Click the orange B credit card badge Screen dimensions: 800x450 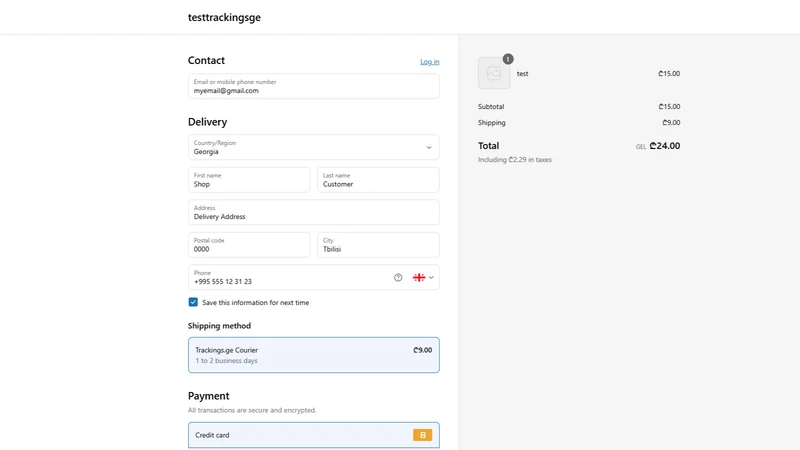point(422,435)
